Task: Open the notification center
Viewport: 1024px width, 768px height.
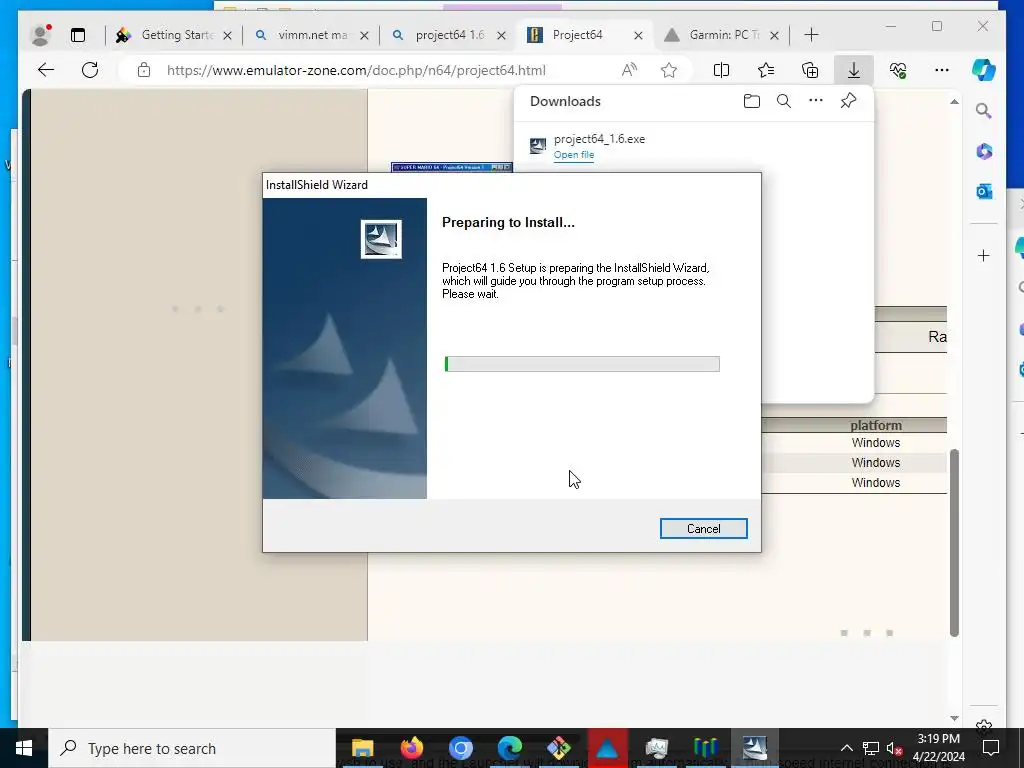Action: click(991, 748)
